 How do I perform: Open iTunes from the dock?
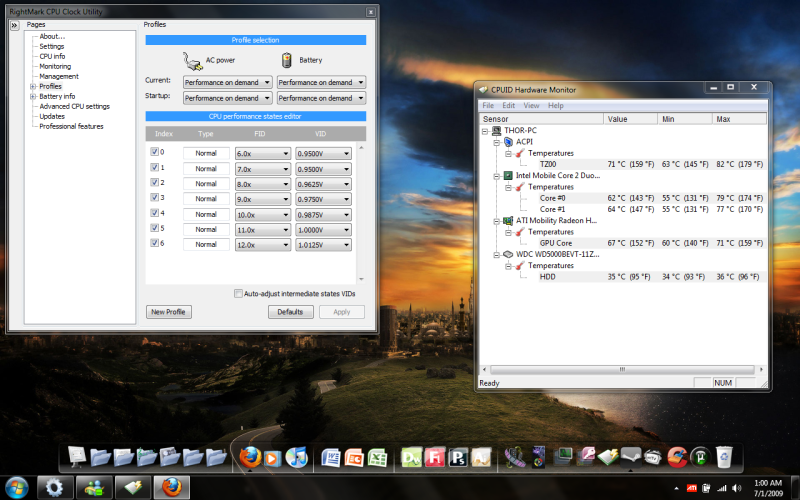pyautogui.click(x=296, y=457)
